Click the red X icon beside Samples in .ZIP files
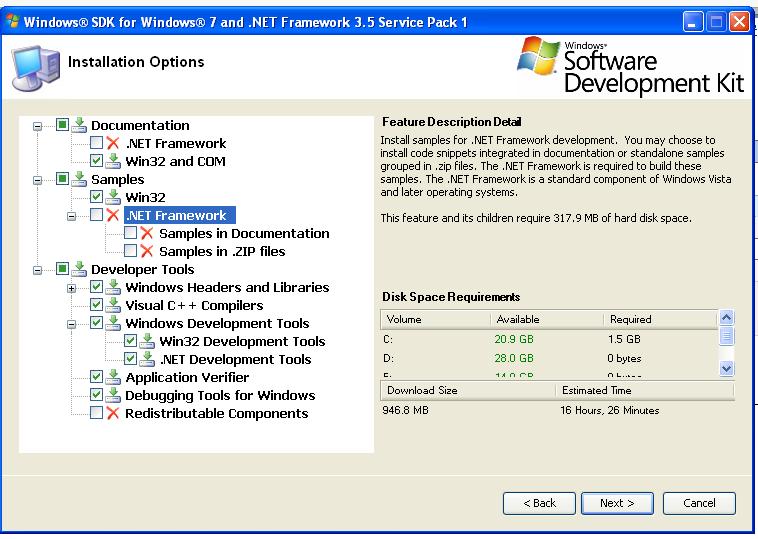 coord(147,251)
